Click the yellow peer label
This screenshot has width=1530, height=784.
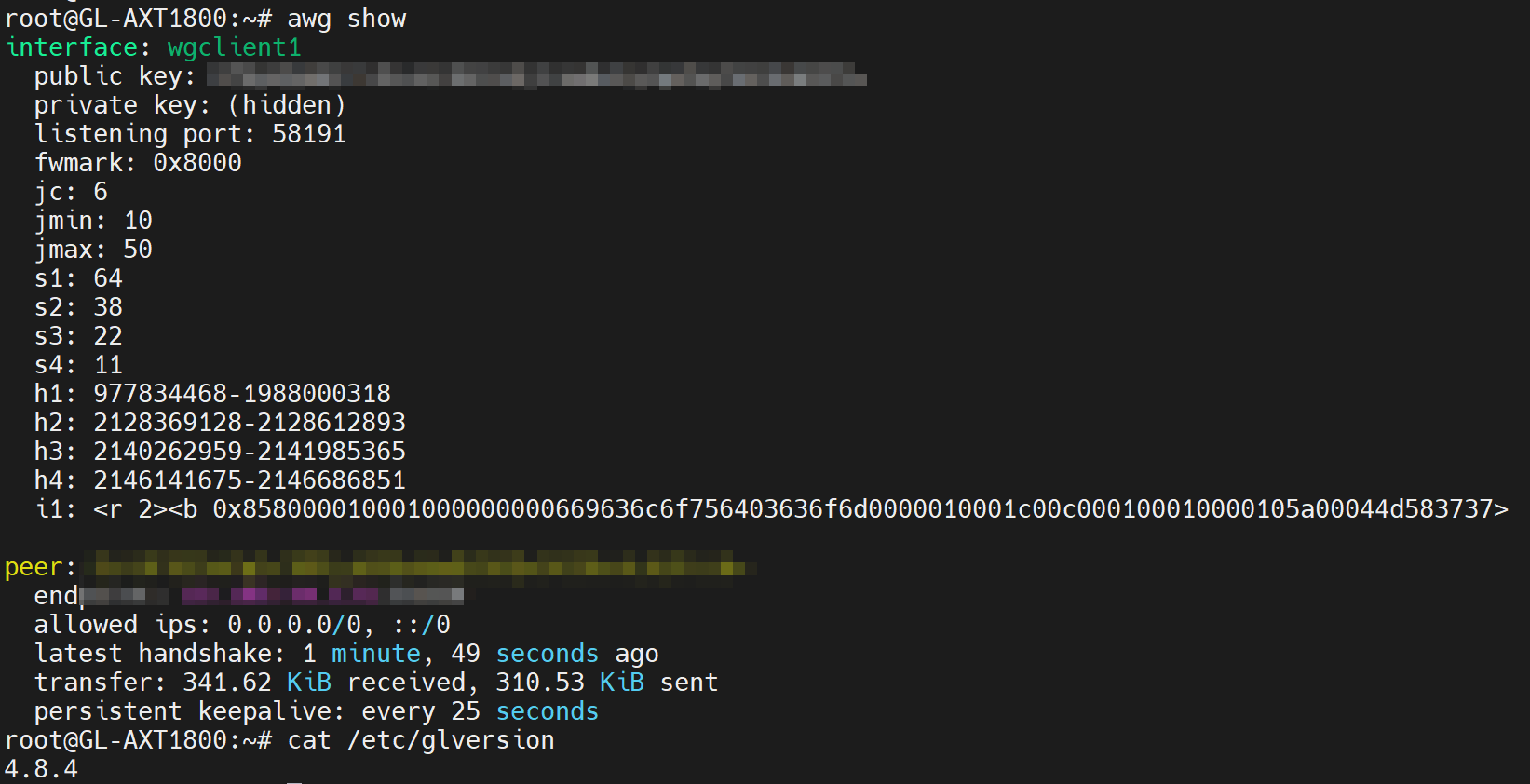pyautogui.click(x=38, y=567)
